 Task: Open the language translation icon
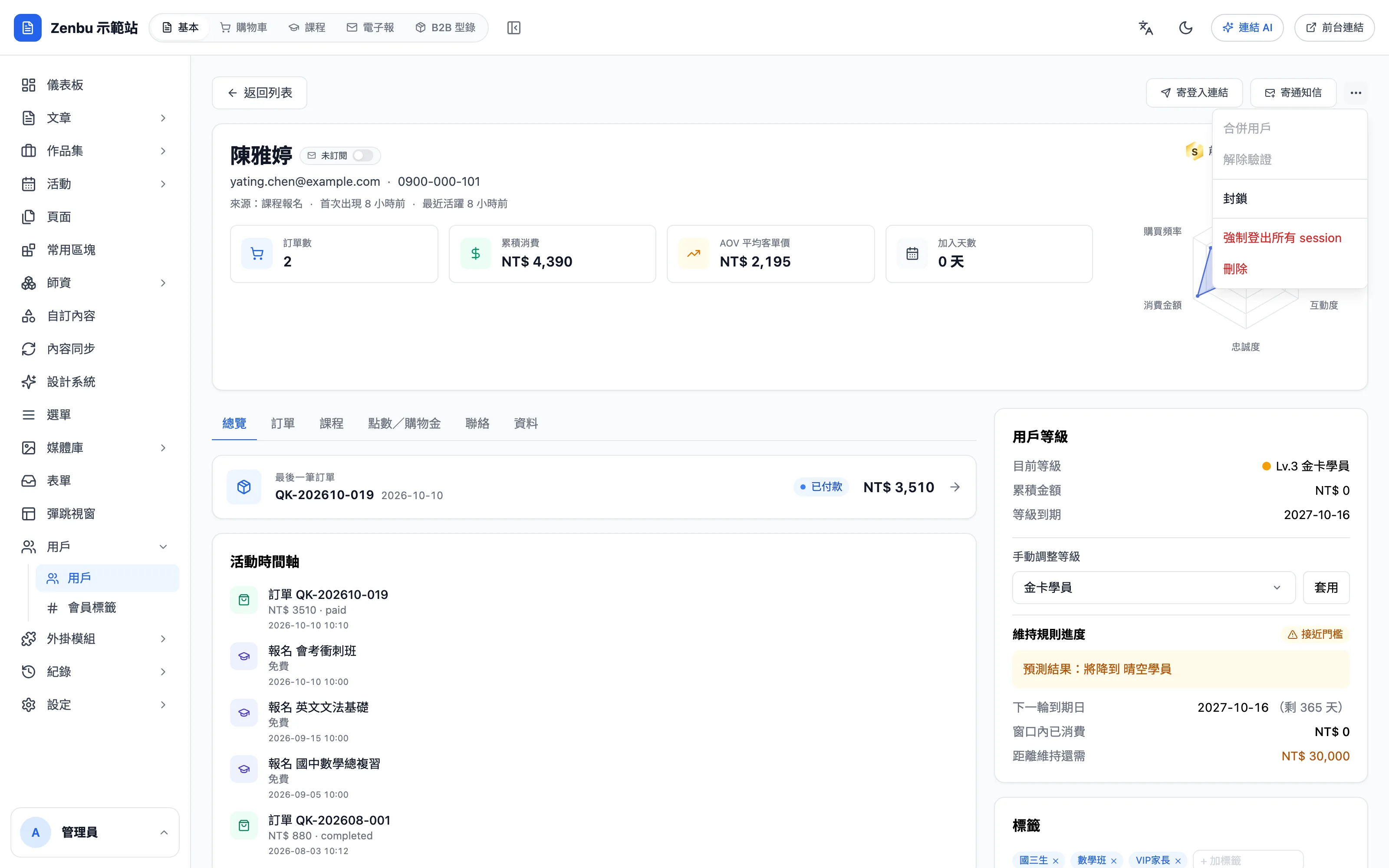point(1145,27)
